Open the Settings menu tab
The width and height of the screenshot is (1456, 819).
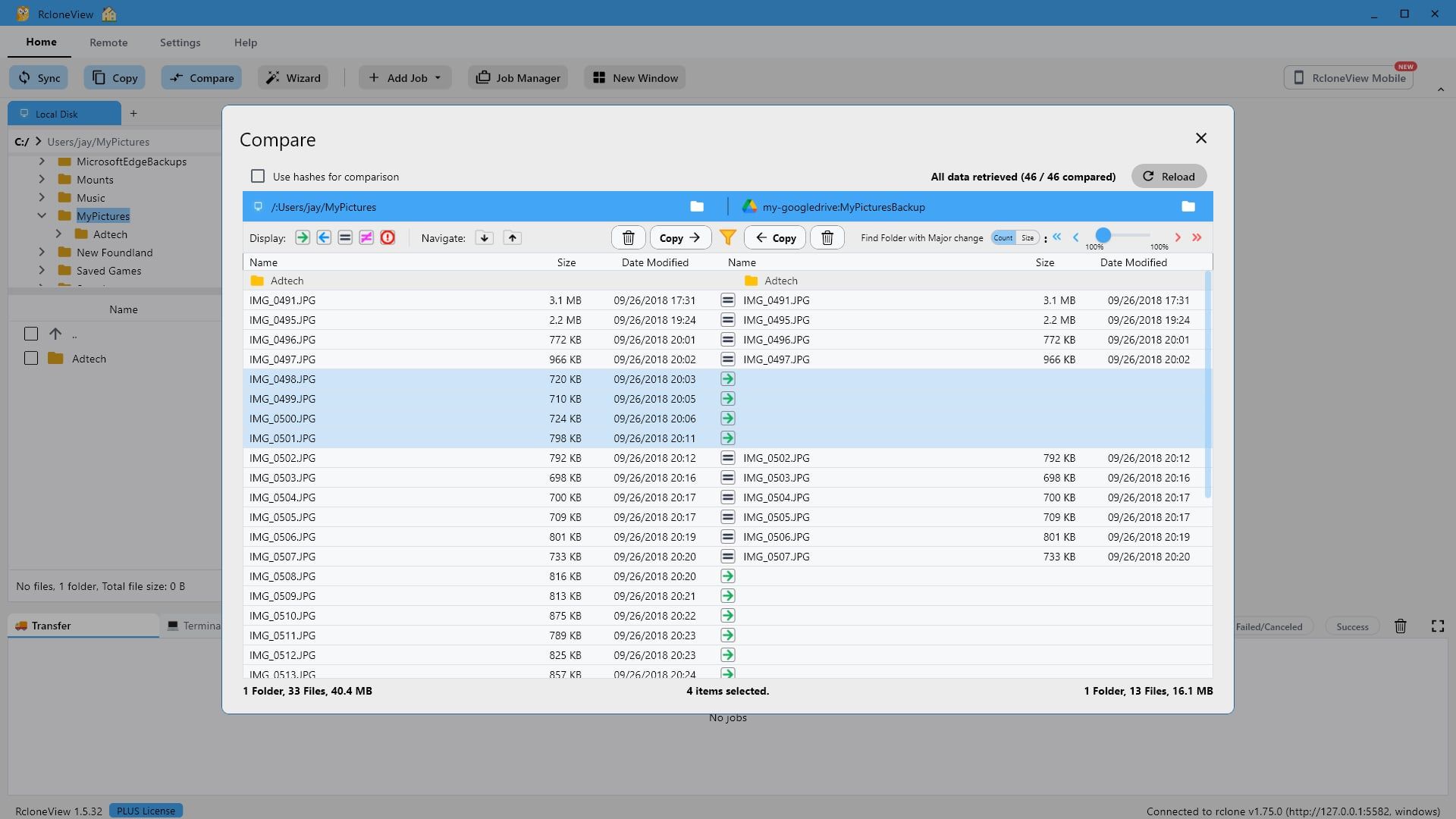click(x=180, y=42)
